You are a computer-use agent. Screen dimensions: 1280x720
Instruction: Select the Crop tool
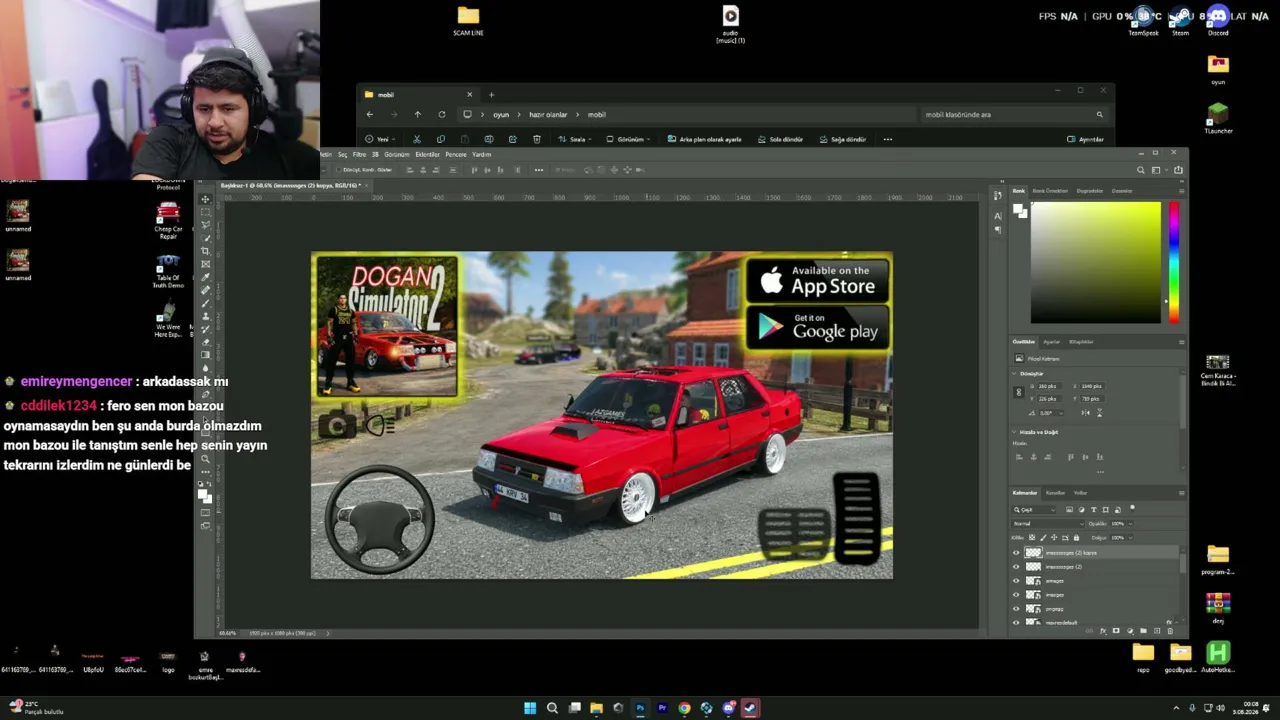pyautogui.click(x=206, y=251)
